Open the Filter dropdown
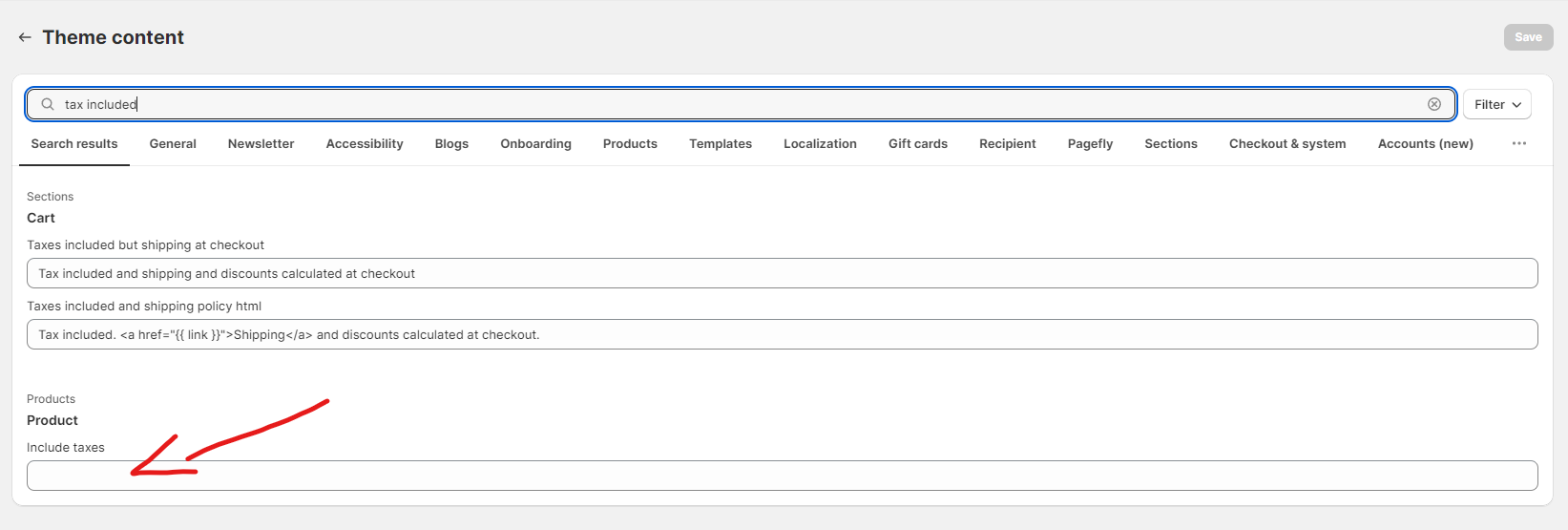 click(1496, 104)
